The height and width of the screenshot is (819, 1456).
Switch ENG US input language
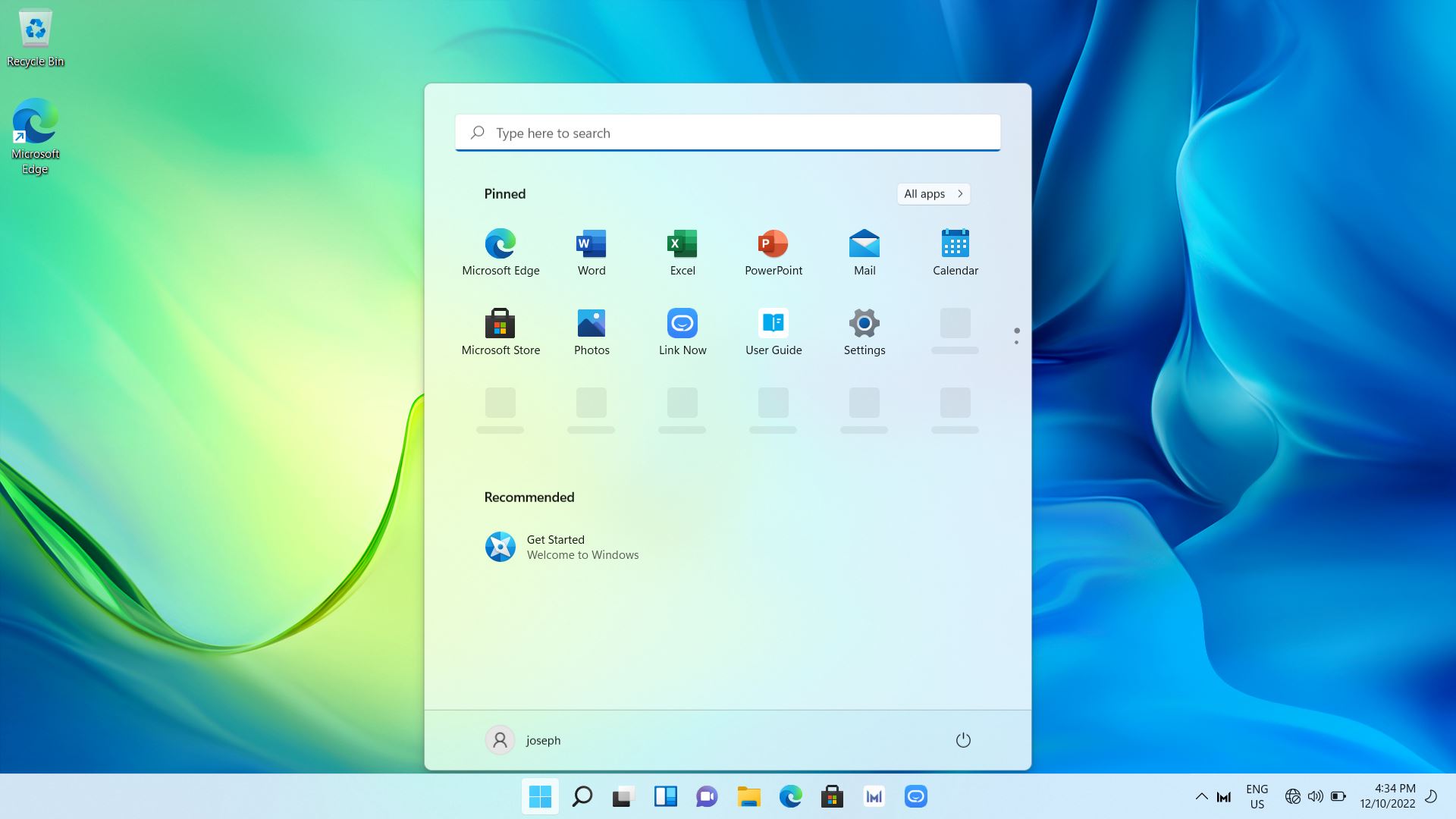pyautogui.click(x=1257, y=796)
